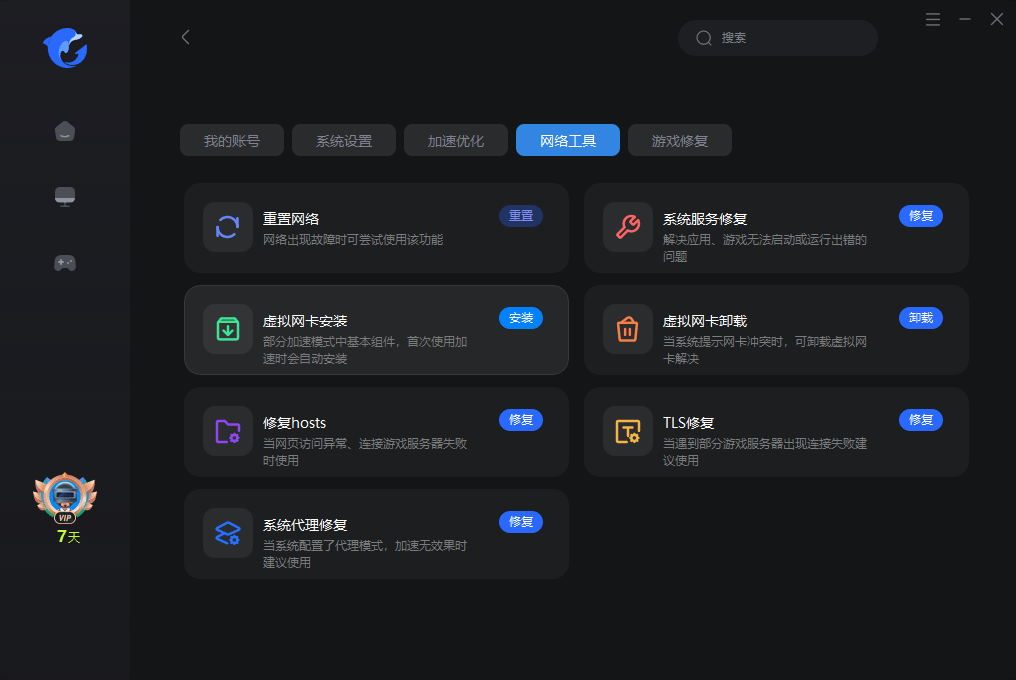Image resolution: width=1016 pixels, height=680 pixels.
Task: Open the PC monitor sidebar icon
Action: [x=65, y=197]
